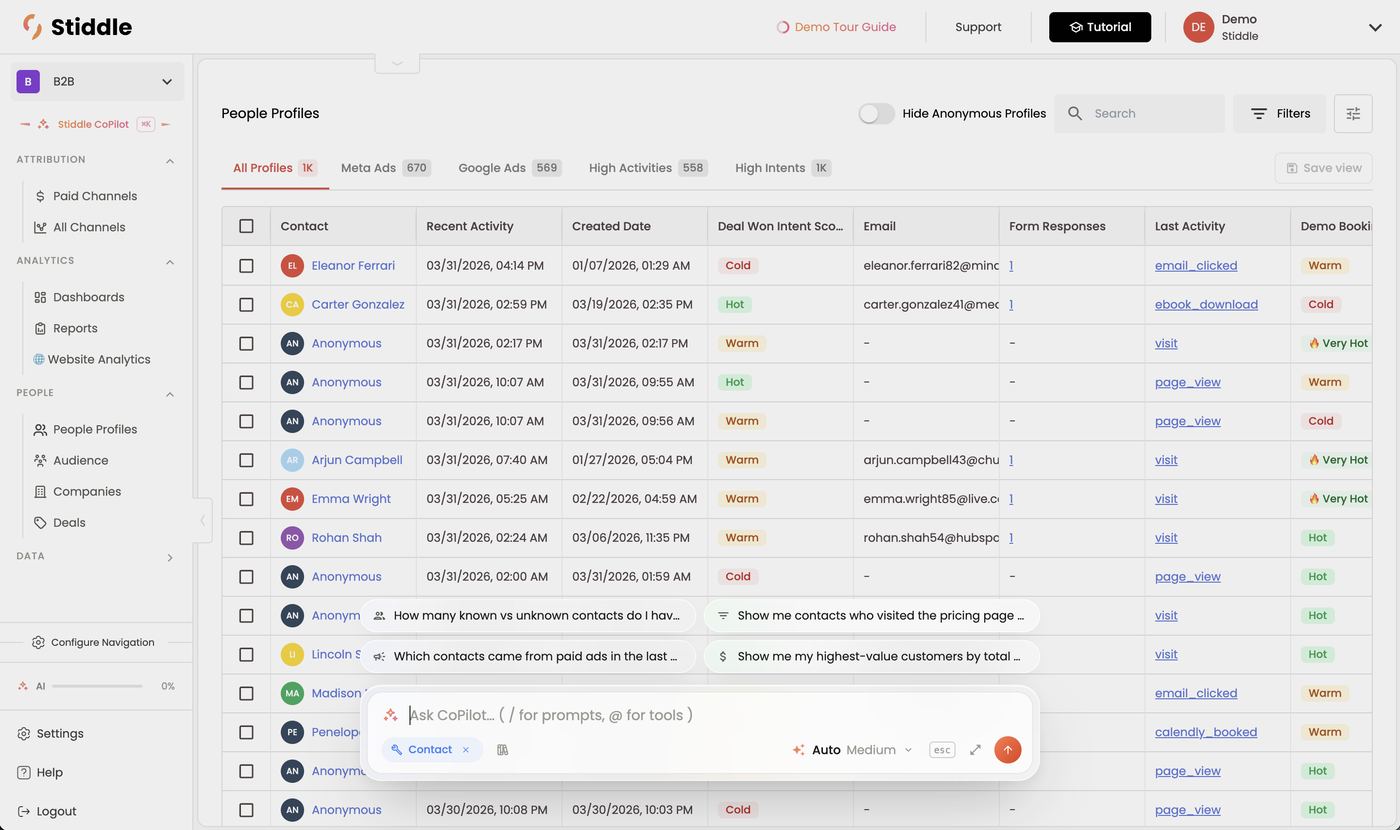Screen dimensions: 1400x830
Task: Click the Tutorial button
Action: point(1100,27)
